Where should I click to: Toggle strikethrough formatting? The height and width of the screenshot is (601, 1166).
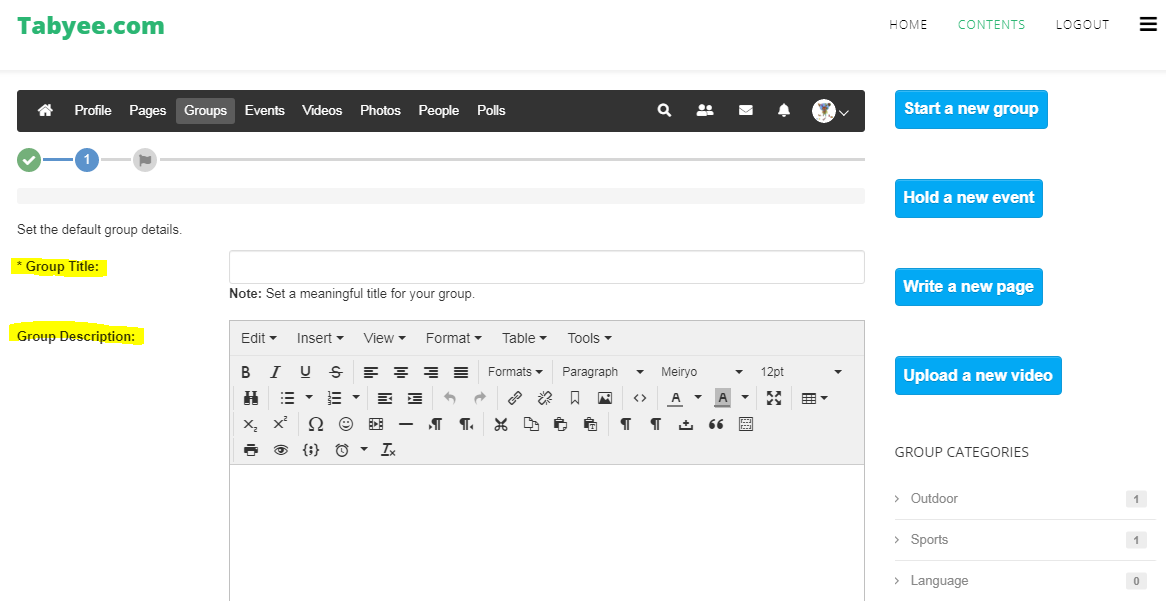pyautogui.click(x=335, y=372)
